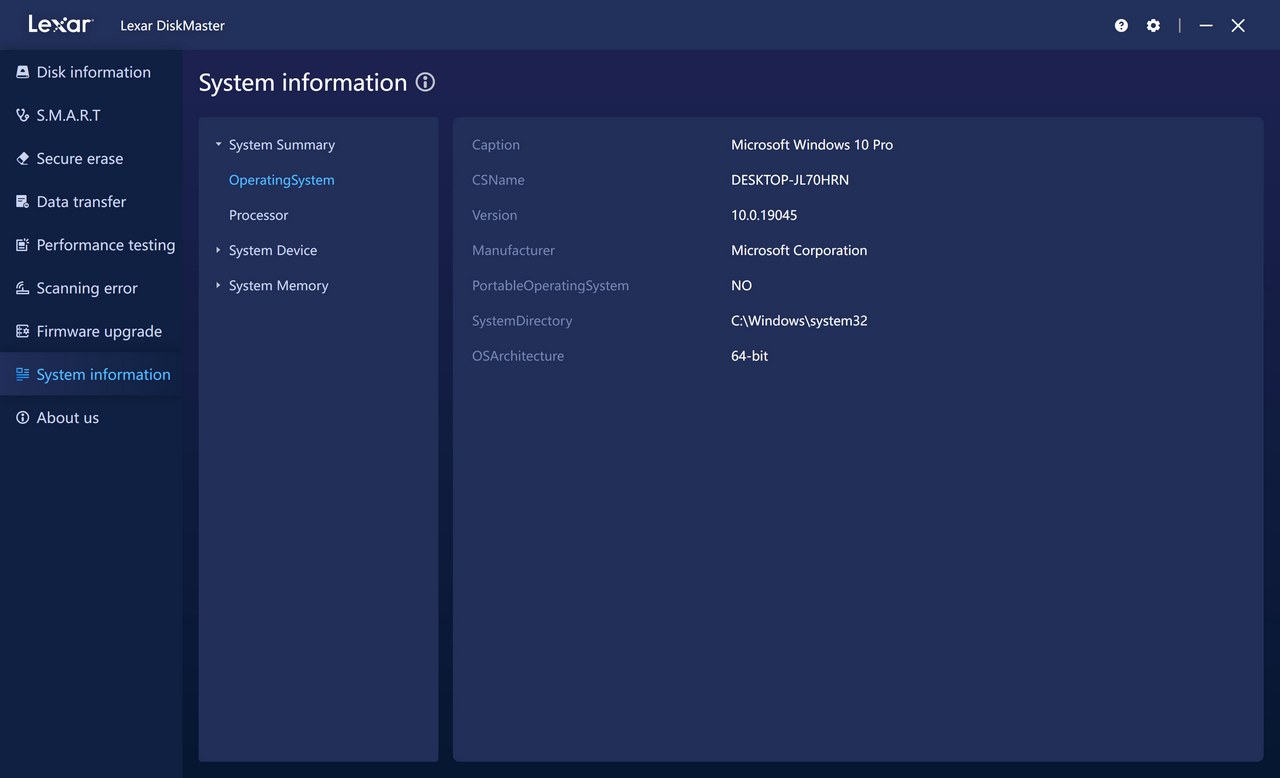Click the NO value
The width and height of the screenshot is (1280, 778).
[x=741, y=285]
